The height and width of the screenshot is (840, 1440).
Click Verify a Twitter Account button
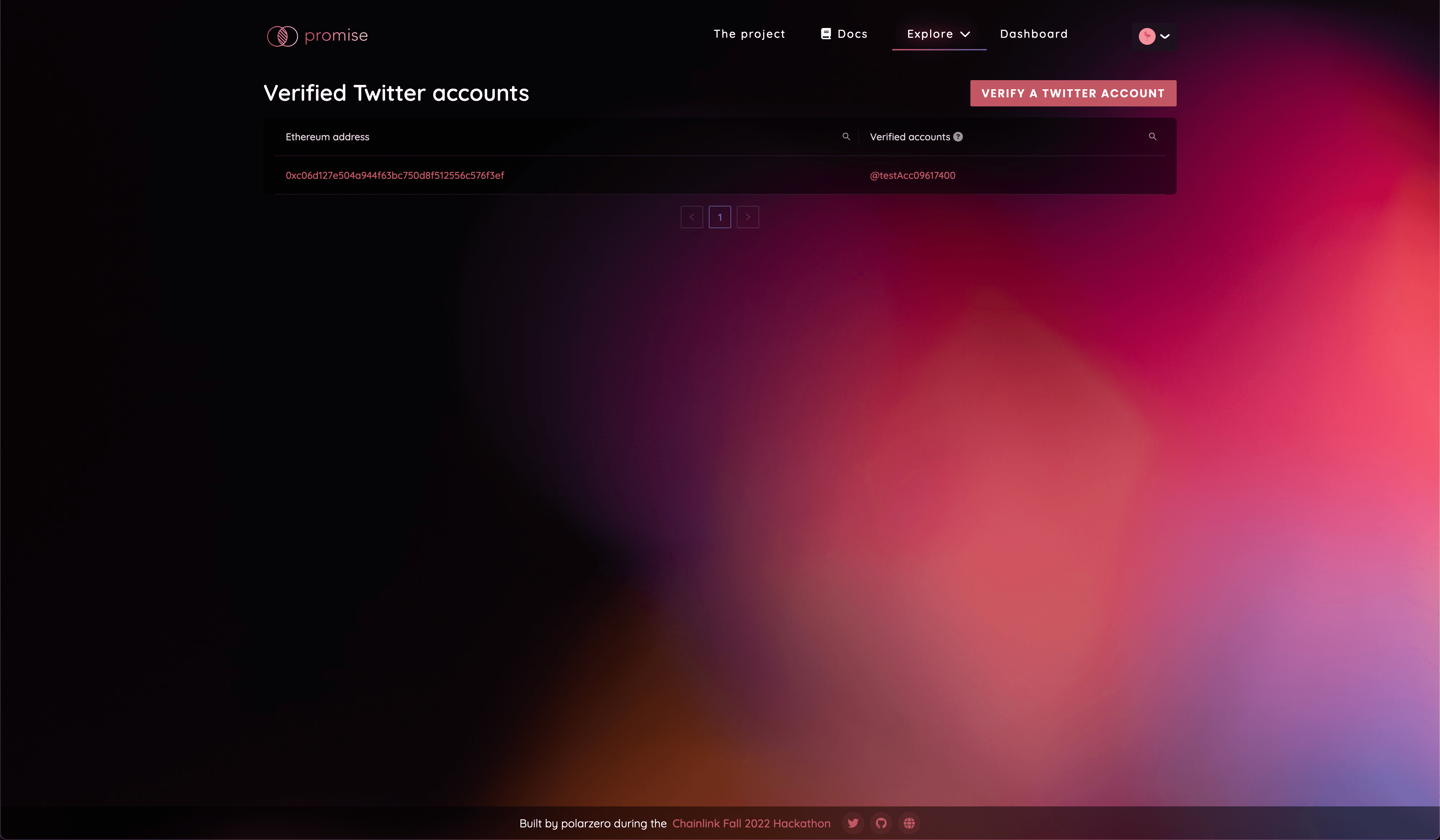(x=1073, y=93)
